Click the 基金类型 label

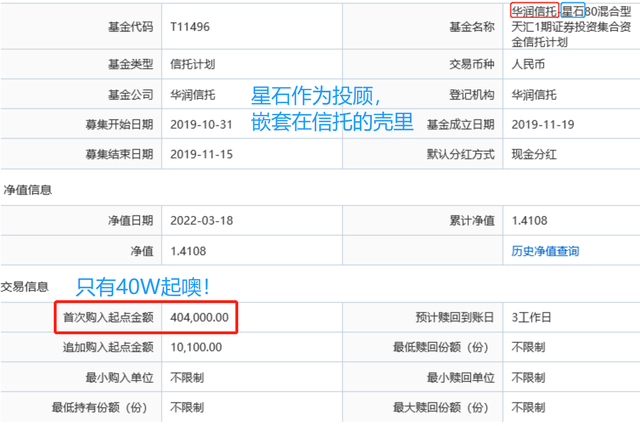point(131,64)
